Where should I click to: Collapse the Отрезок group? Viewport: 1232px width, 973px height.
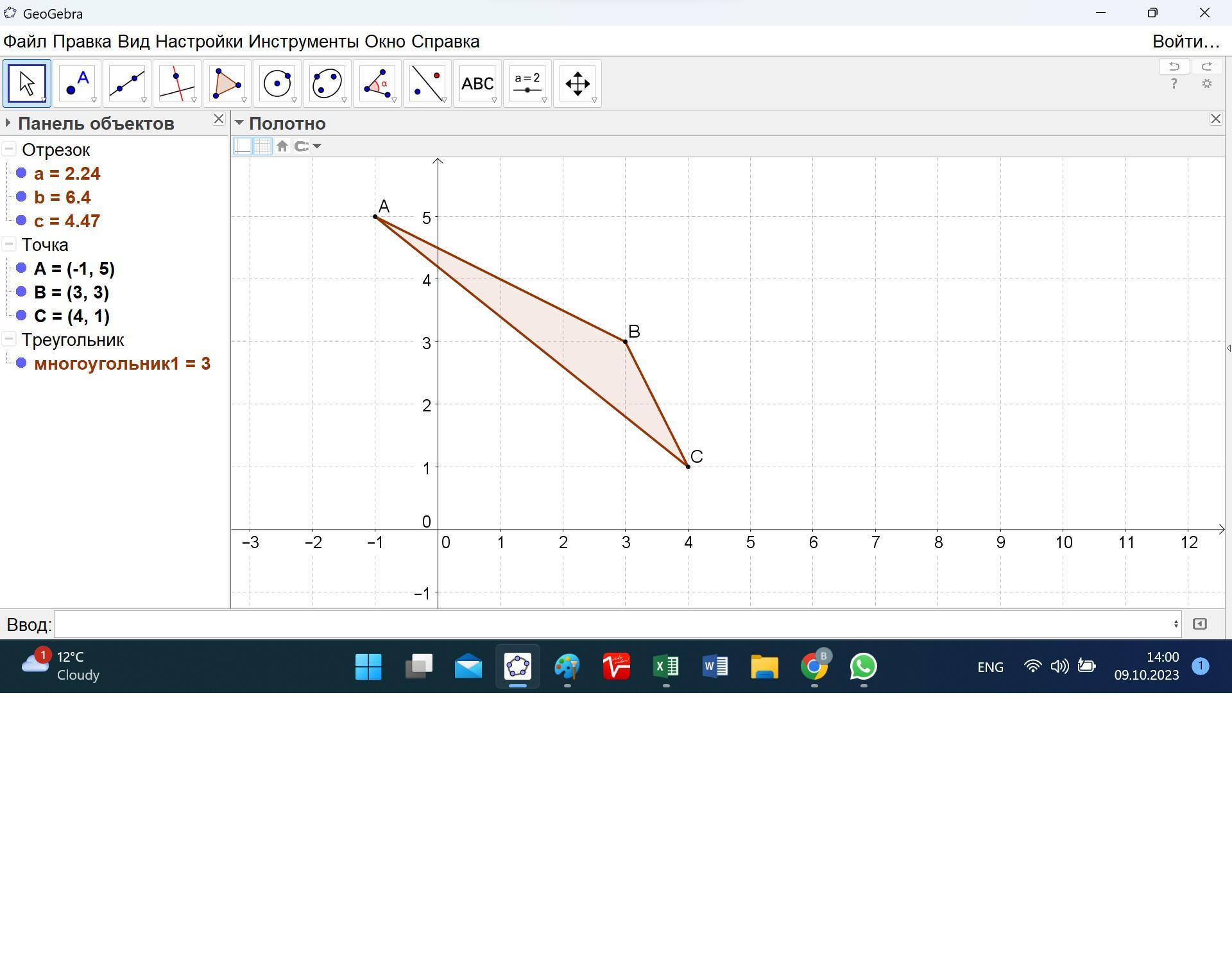tap(9, 150)
